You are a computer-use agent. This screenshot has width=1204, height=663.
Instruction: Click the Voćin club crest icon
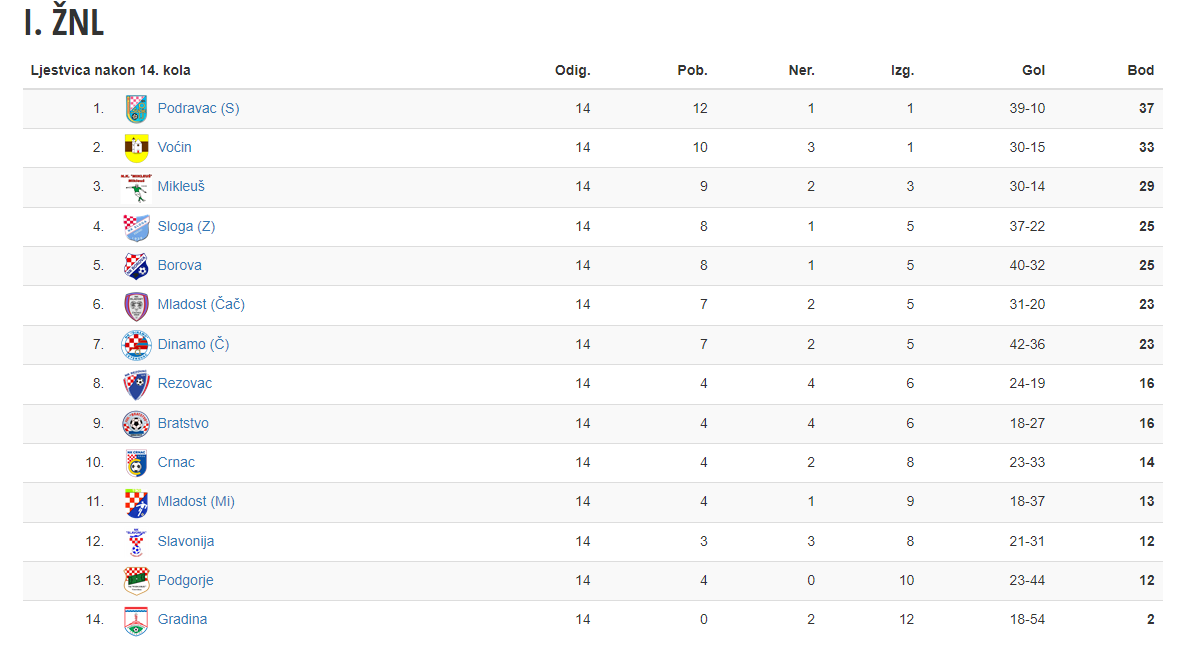pyautogui.click(x=136, y=148)
